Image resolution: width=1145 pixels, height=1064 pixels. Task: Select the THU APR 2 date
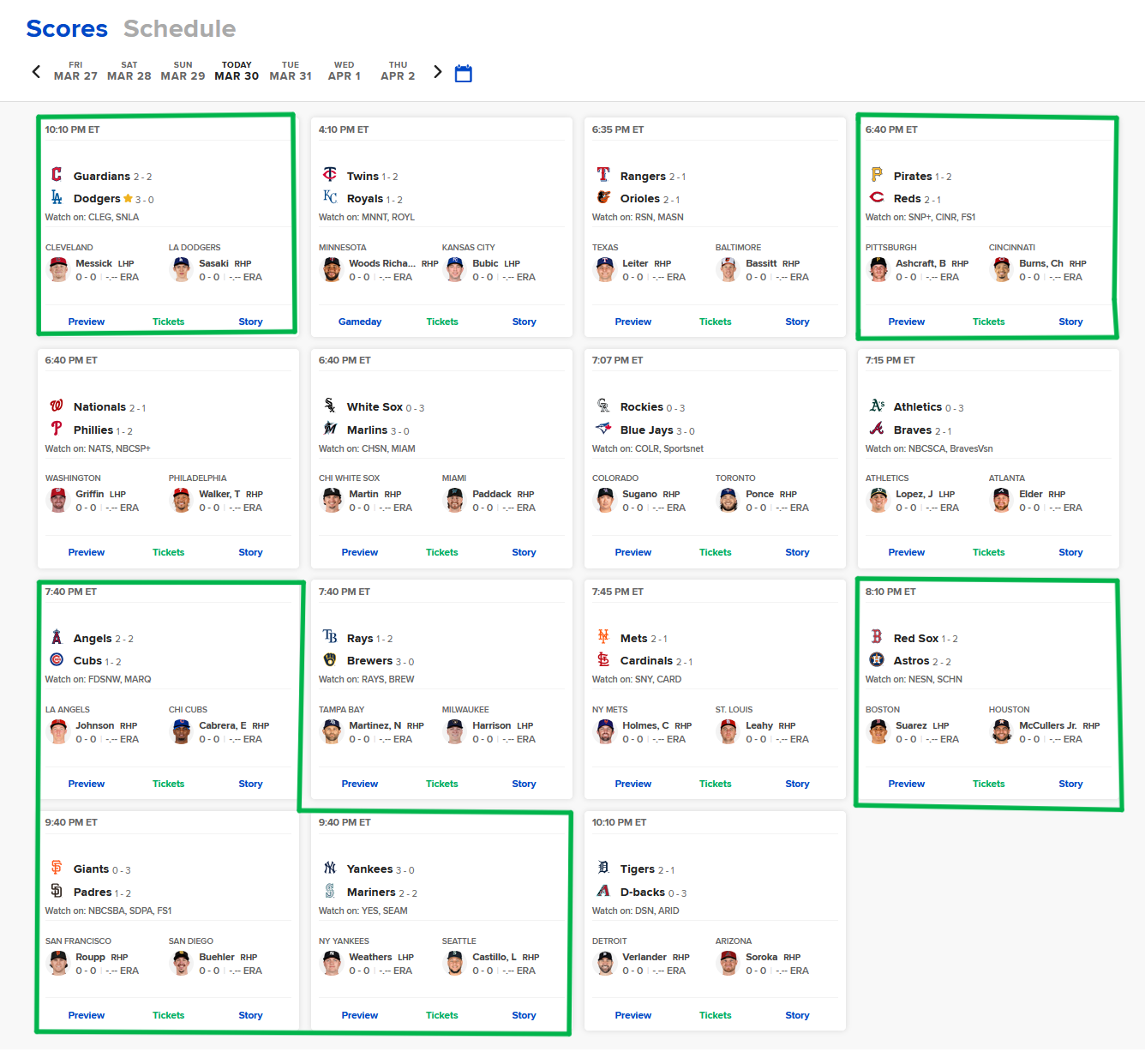[x=398, y=71]
